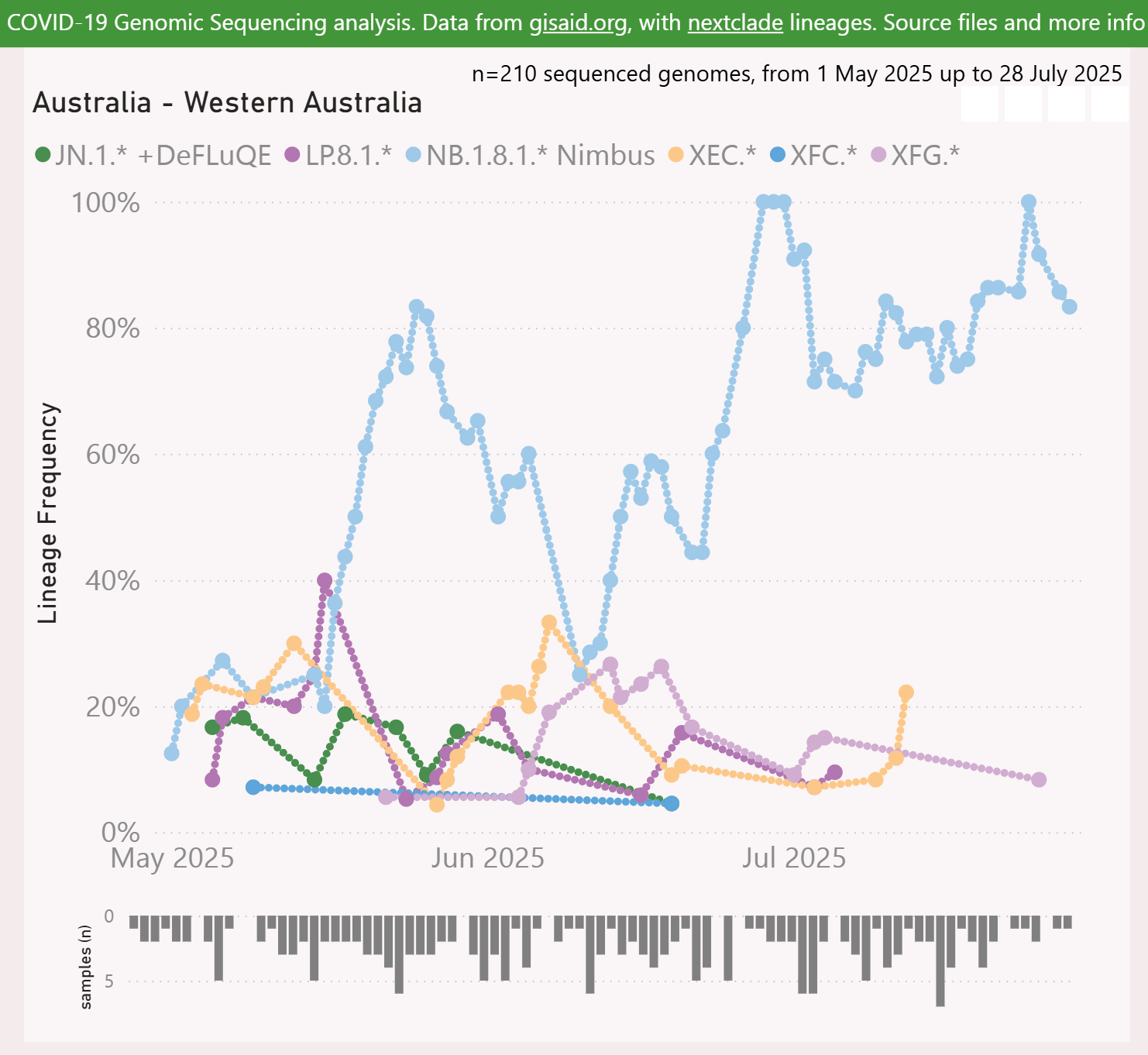Click the blue XFC.* legend marker
This screenshot has width=1148, height=1055.
click(x=778, y=155)
